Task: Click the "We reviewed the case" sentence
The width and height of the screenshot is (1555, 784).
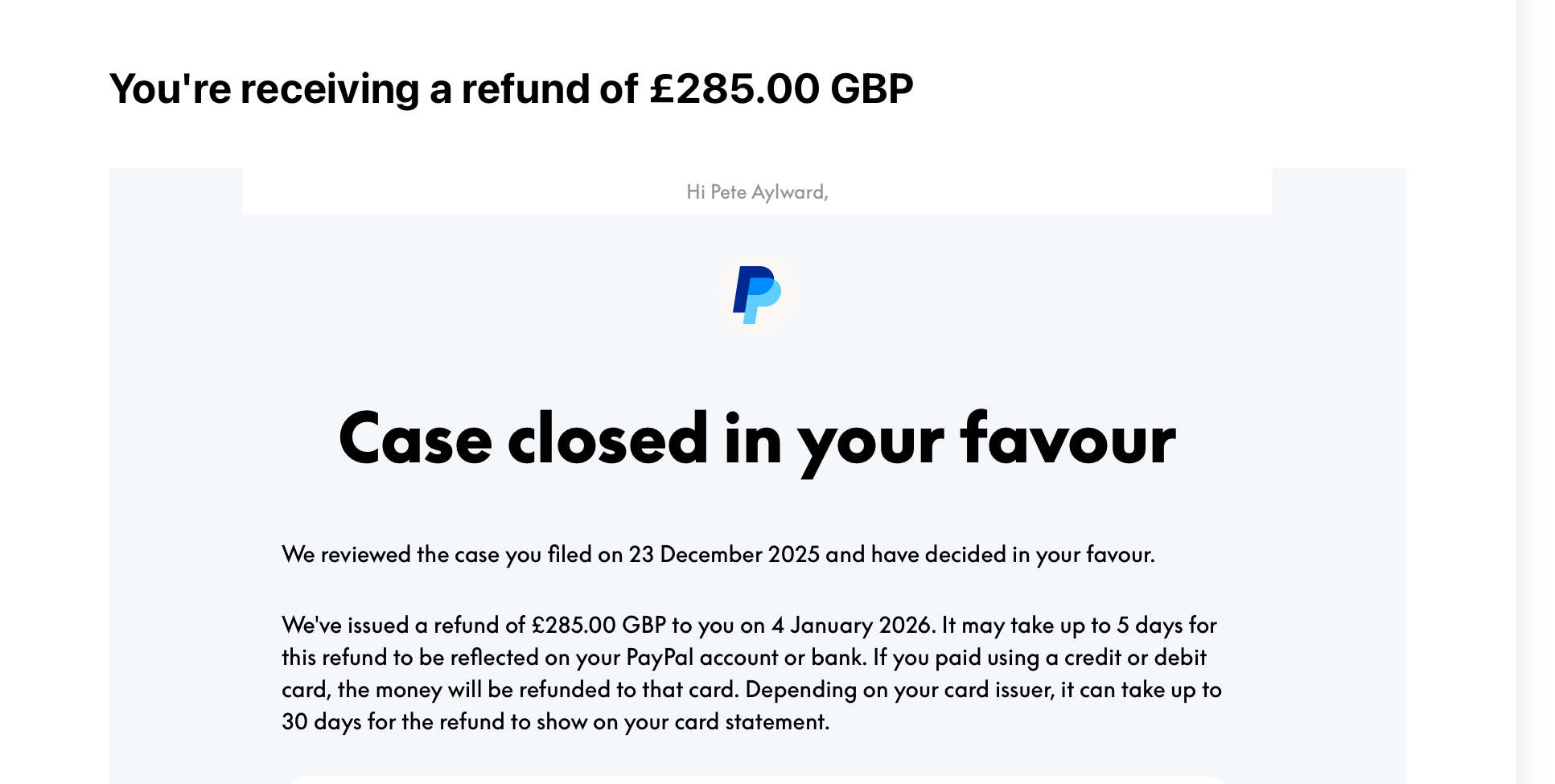Action: point(718,555)
